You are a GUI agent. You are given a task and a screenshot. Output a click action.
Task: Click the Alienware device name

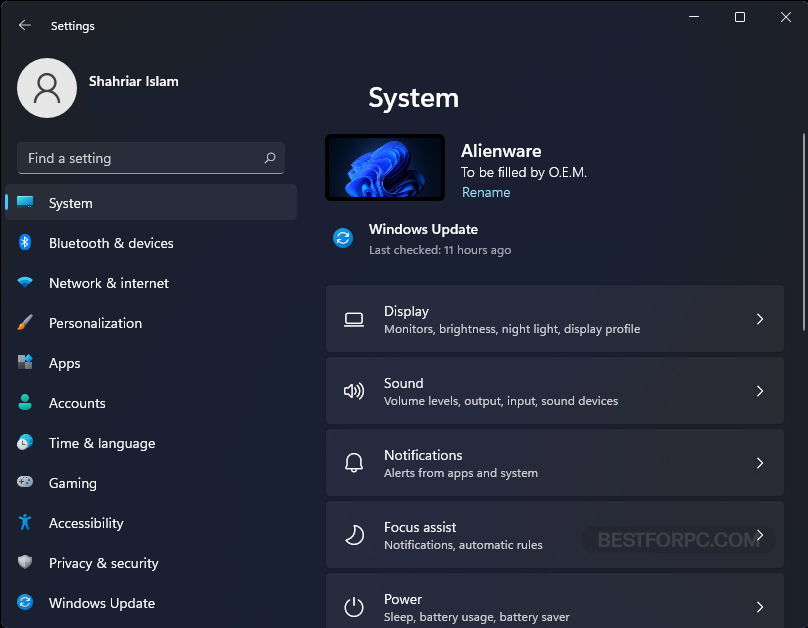click(501, 151)
